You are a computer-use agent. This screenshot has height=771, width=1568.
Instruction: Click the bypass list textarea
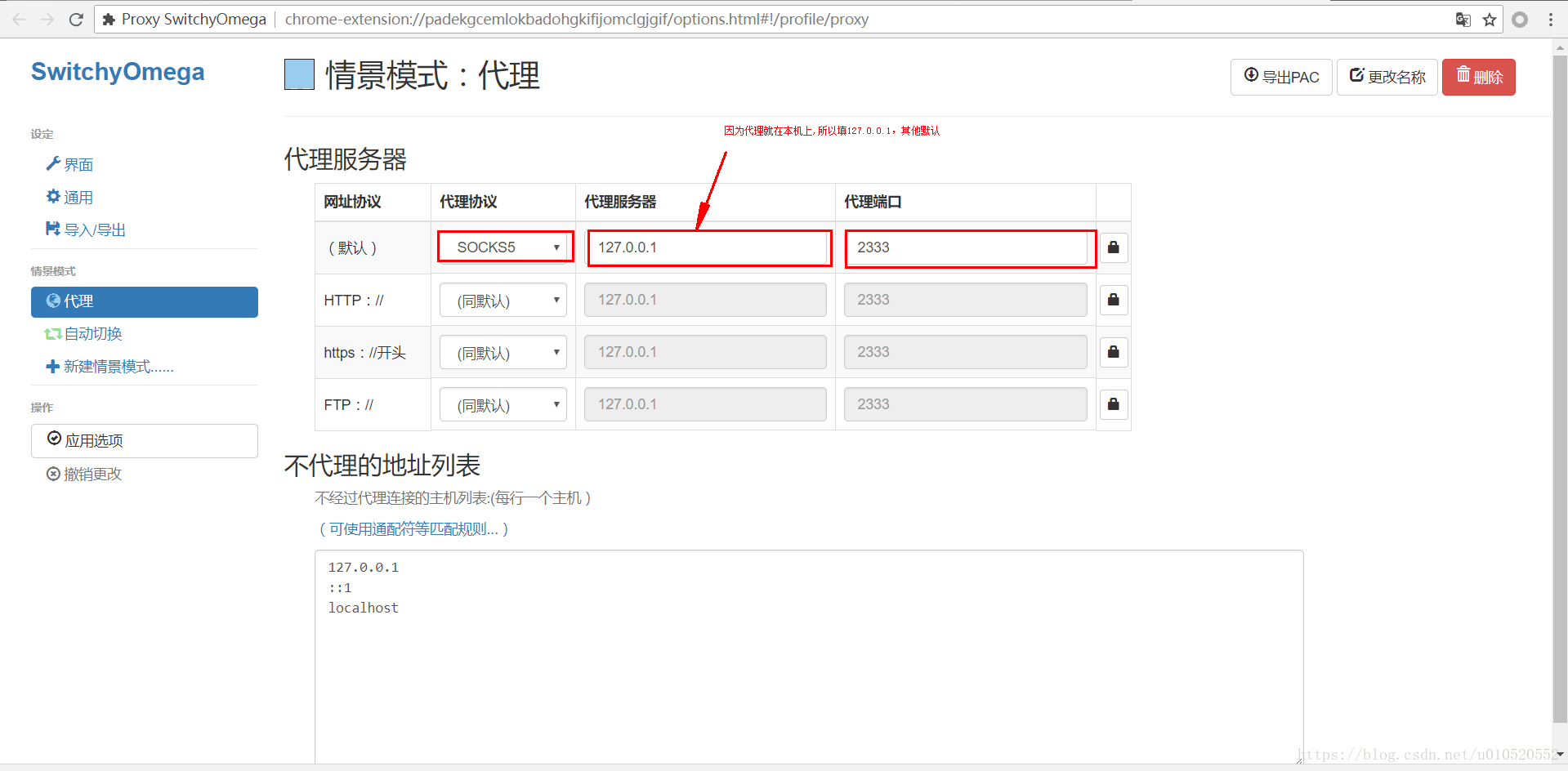pos(809,657)
